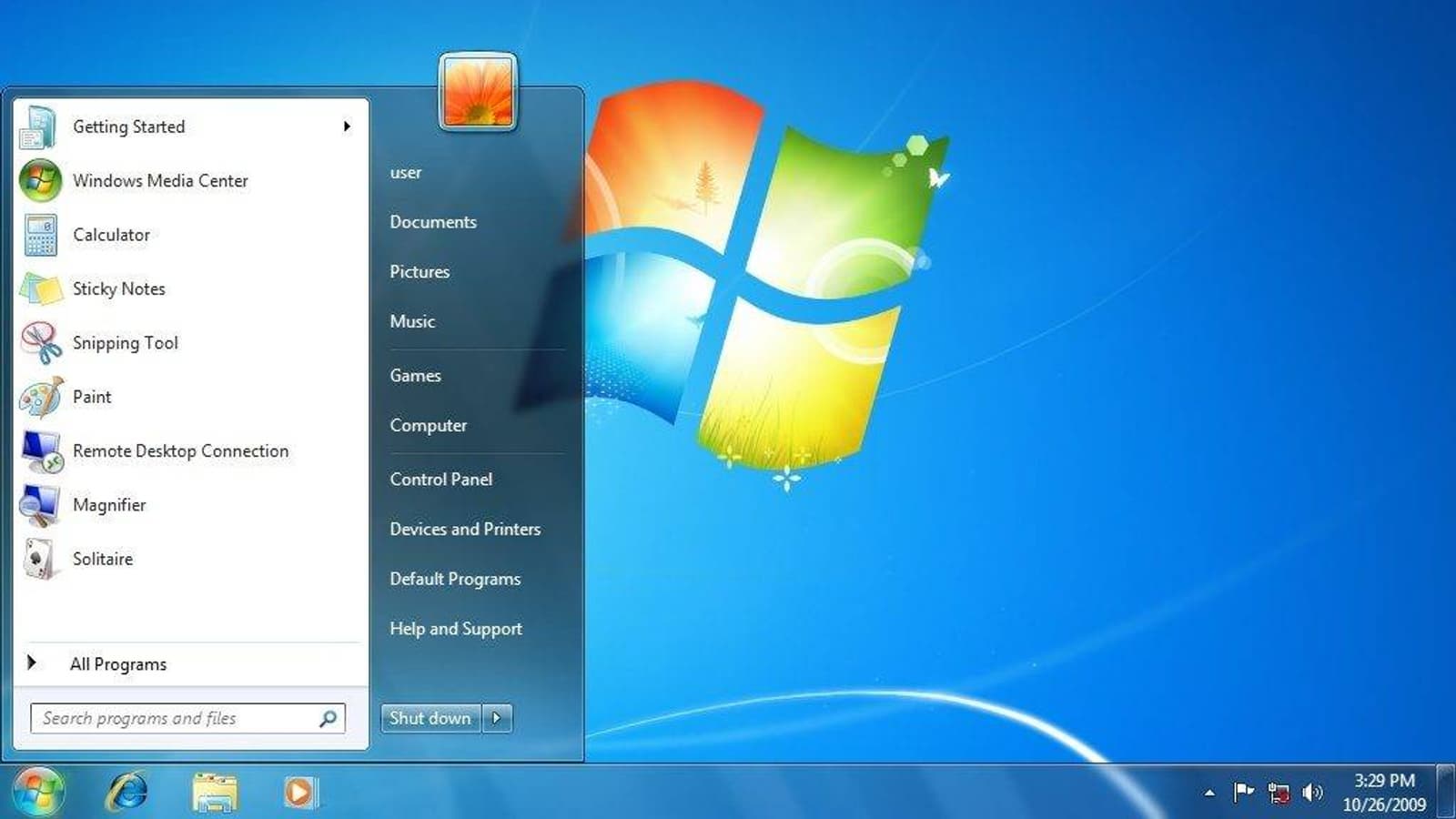Click the Getting Started label
Image resolution: width=1456 pixels, height=819 pixels.
tap(128, 127)
